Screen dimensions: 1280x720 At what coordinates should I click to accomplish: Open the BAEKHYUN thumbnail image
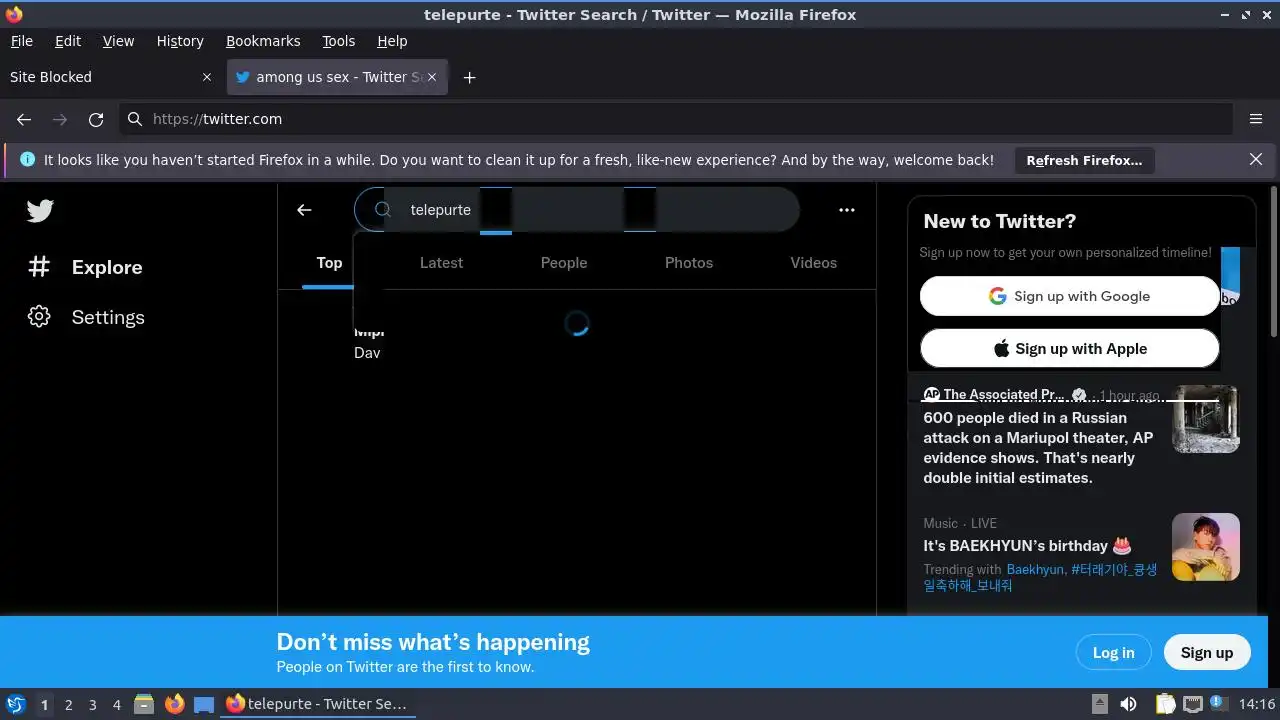tap(1205, 547)
